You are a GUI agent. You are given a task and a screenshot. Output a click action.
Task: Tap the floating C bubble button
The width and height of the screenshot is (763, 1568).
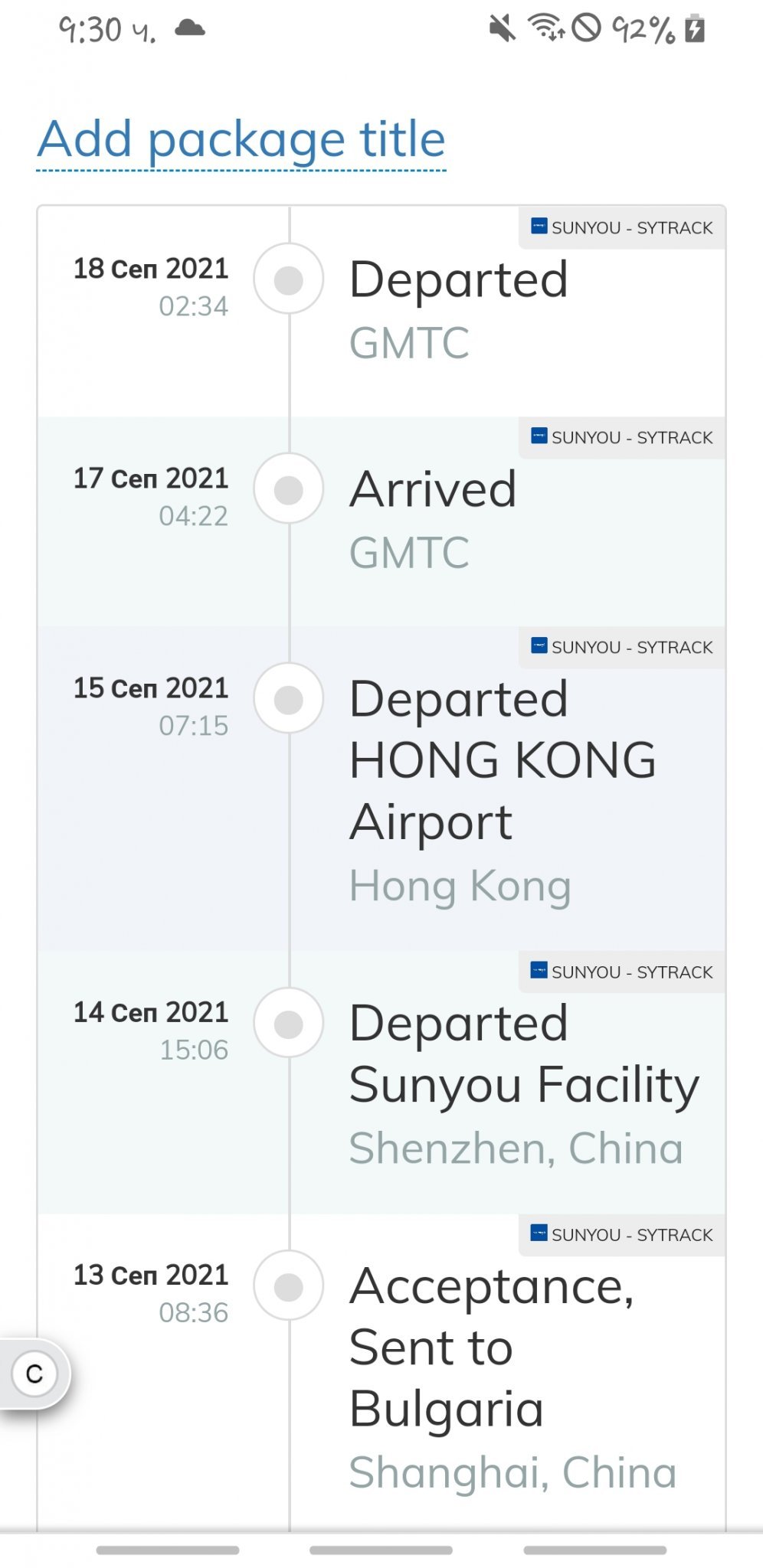tap(34, 1374)
